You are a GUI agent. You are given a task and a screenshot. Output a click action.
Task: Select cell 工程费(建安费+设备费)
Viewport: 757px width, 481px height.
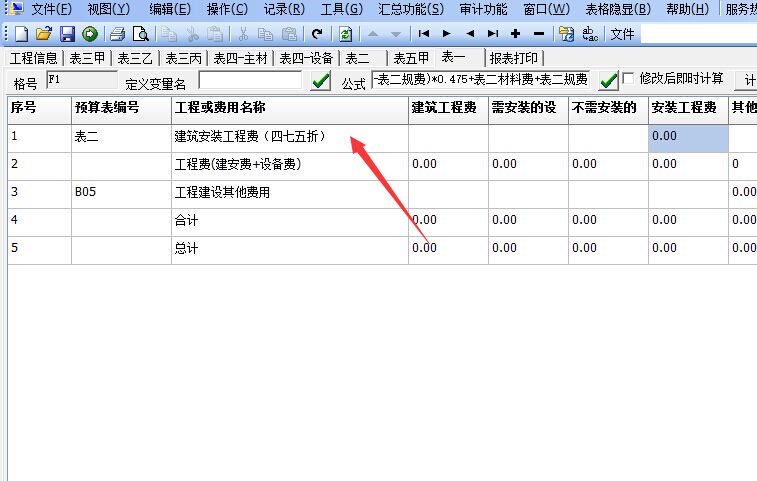pos(290,167)
